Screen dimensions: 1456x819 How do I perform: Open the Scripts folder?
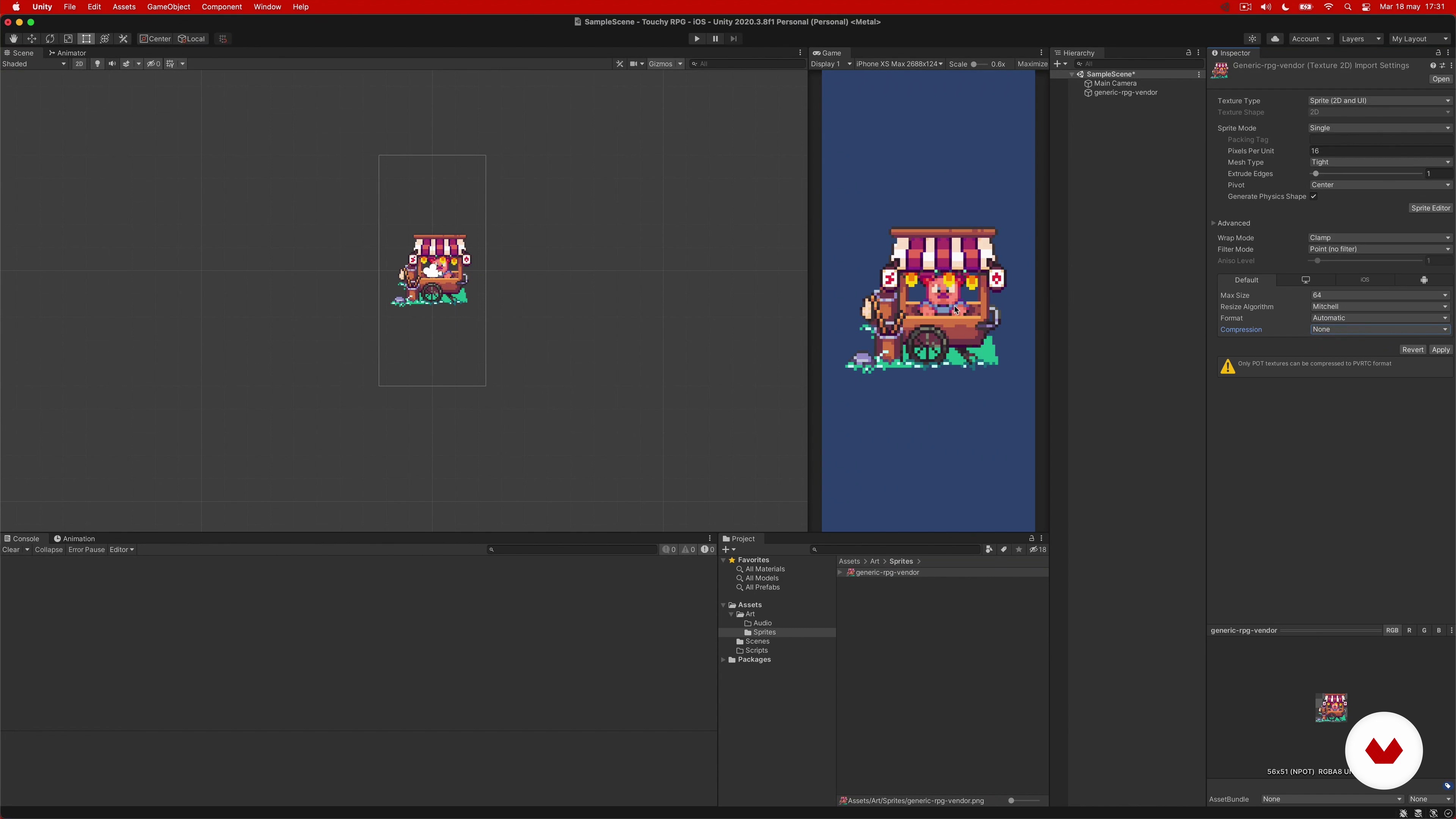[756, 651]
